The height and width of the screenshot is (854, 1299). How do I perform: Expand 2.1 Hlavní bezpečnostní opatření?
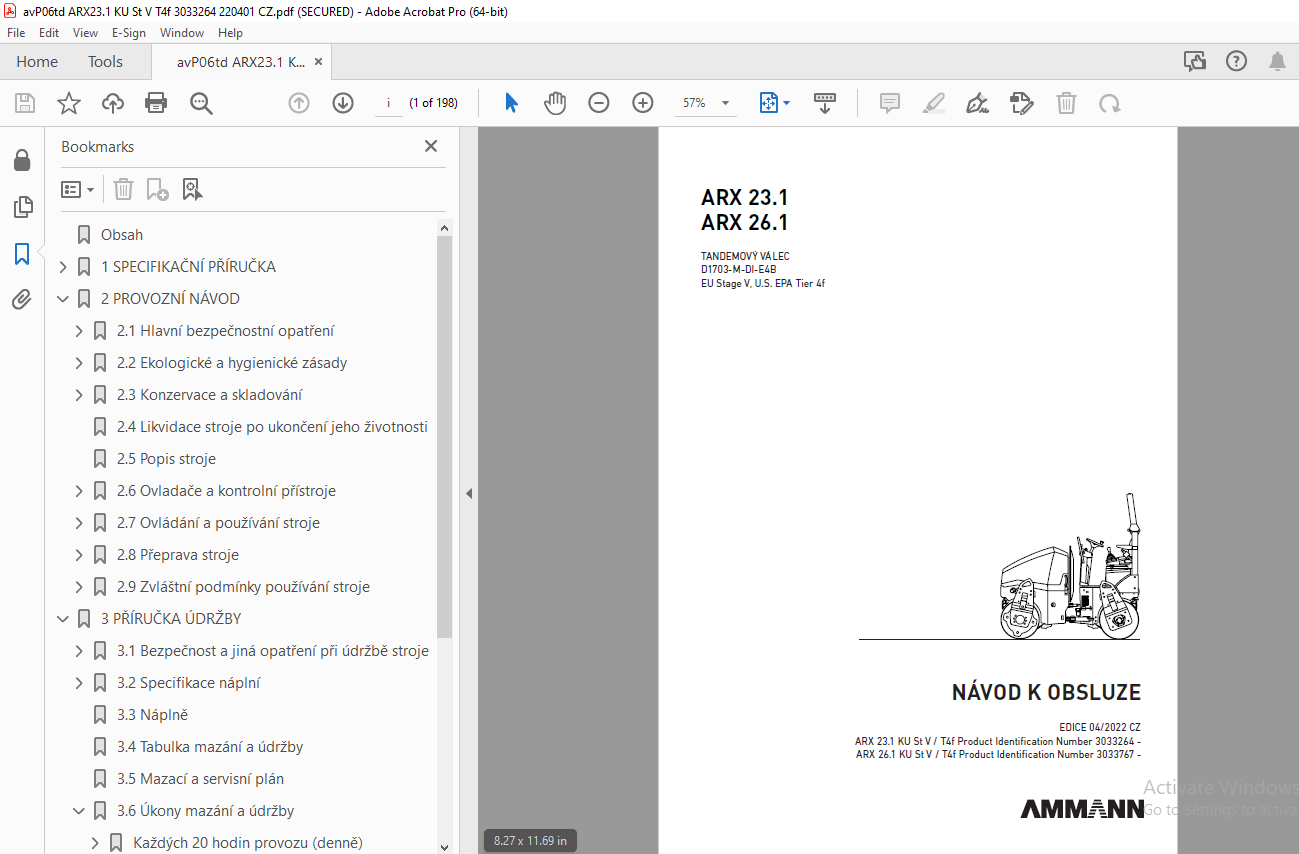click(x=79, y=331)
